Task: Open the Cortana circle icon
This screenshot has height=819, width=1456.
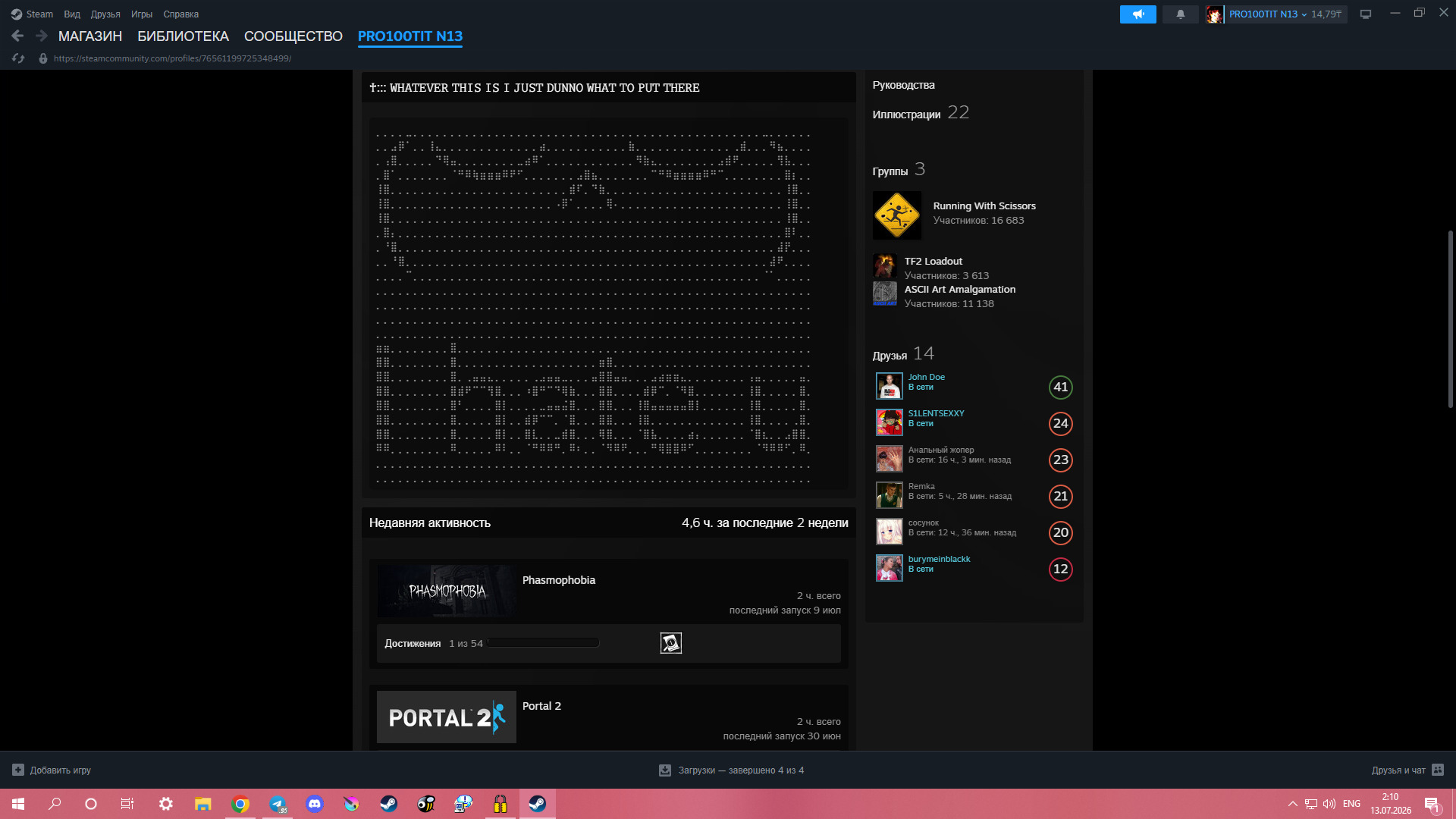Action: 91,804
